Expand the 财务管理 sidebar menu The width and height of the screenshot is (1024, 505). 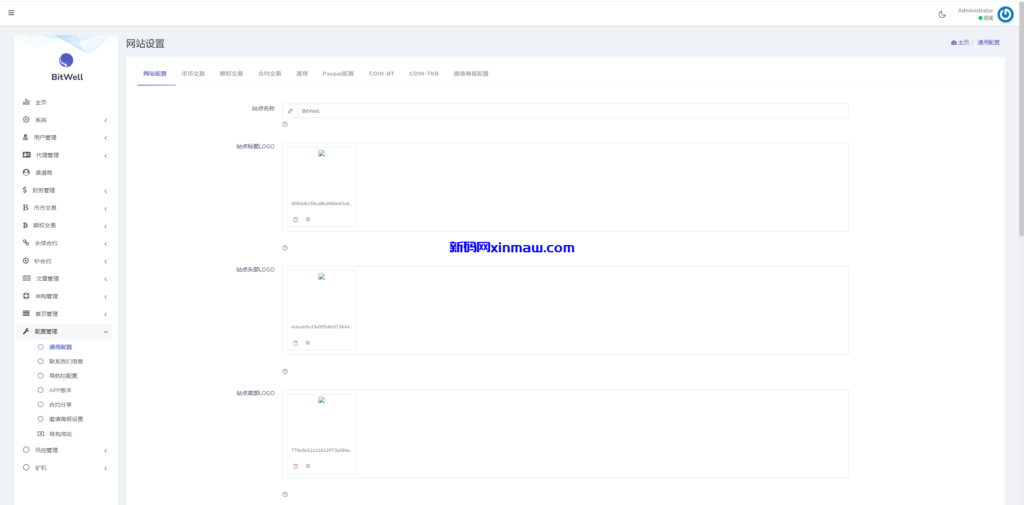65,190
